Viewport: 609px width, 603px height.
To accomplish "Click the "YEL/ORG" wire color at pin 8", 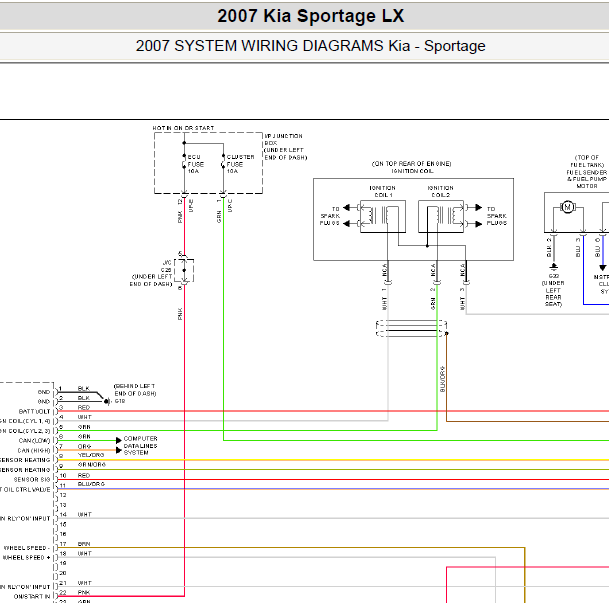I will click(91, 455).
